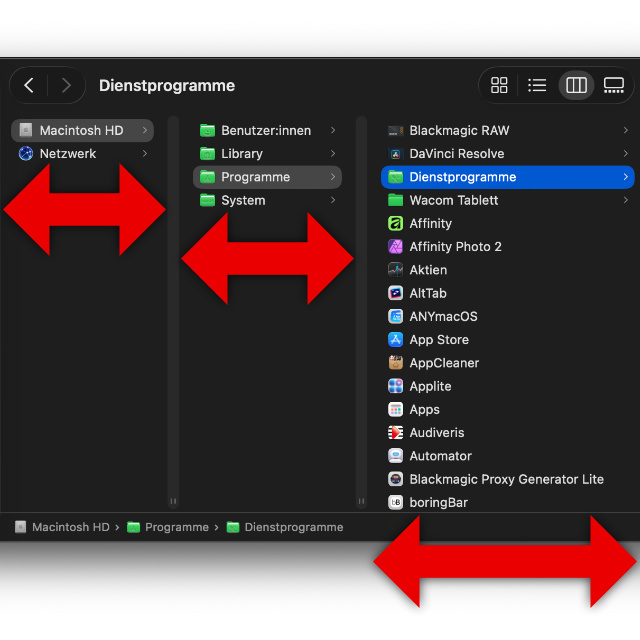Click the App Store icon
Screen dimensions: 640x640
396,340
